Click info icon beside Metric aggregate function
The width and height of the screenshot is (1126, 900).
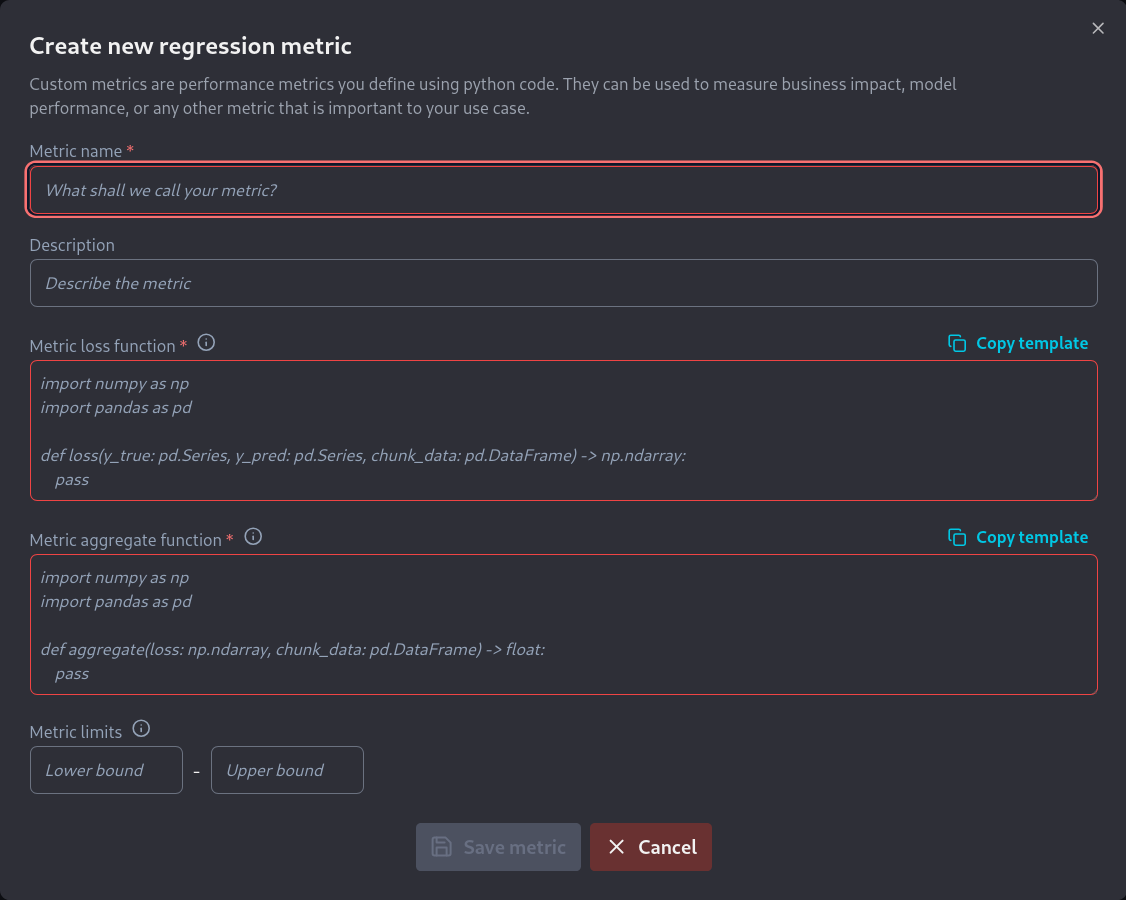[253, 537]
